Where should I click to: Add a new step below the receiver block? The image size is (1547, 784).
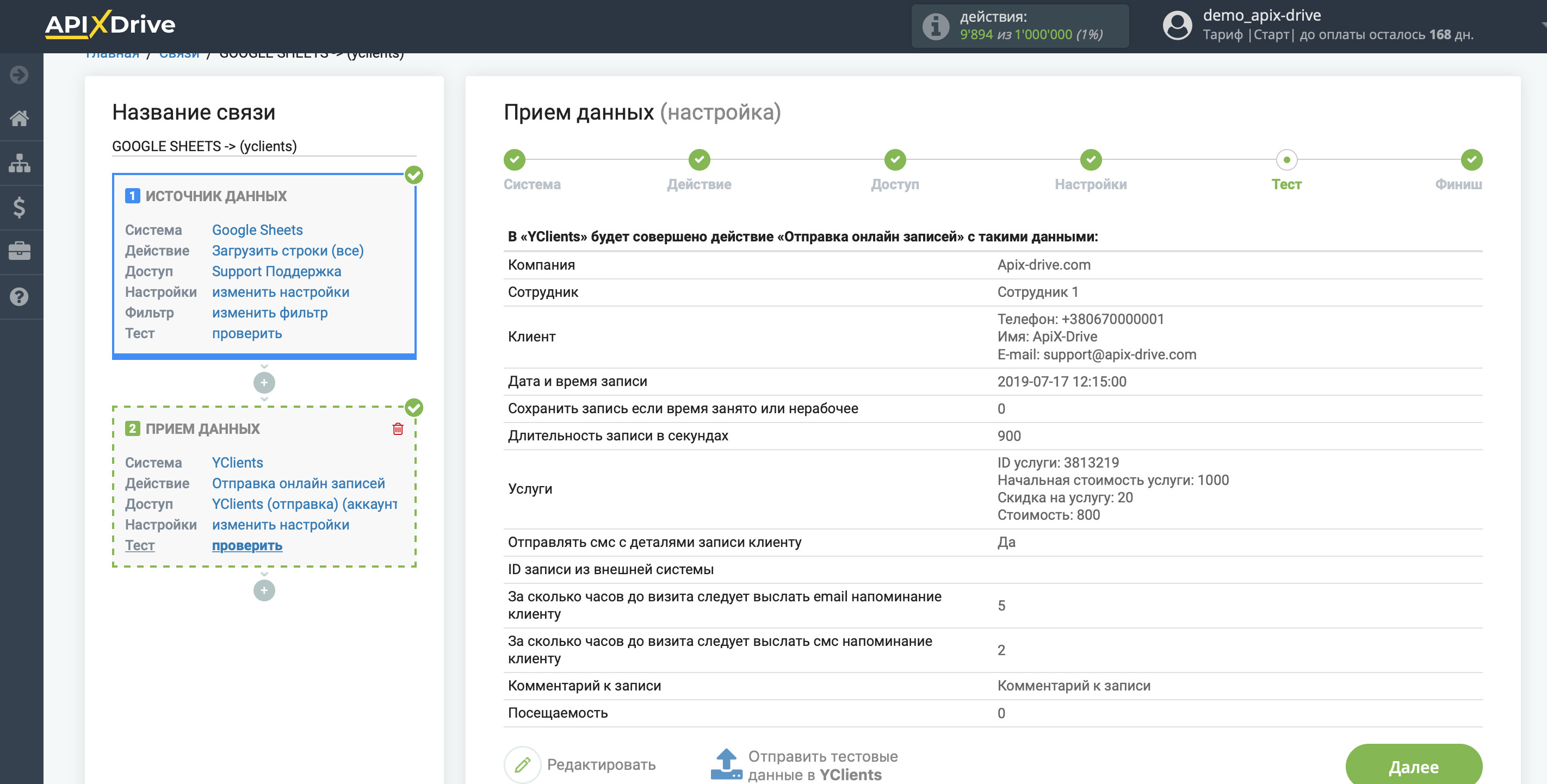(264, 590)
